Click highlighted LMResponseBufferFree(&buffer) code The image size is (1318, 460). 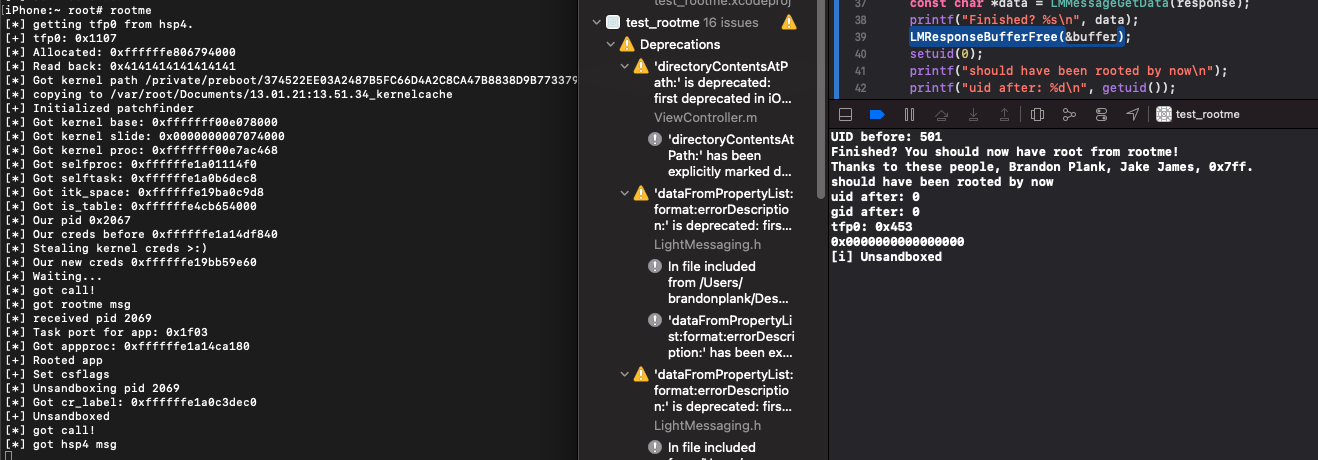click(x=1018, y=36)
